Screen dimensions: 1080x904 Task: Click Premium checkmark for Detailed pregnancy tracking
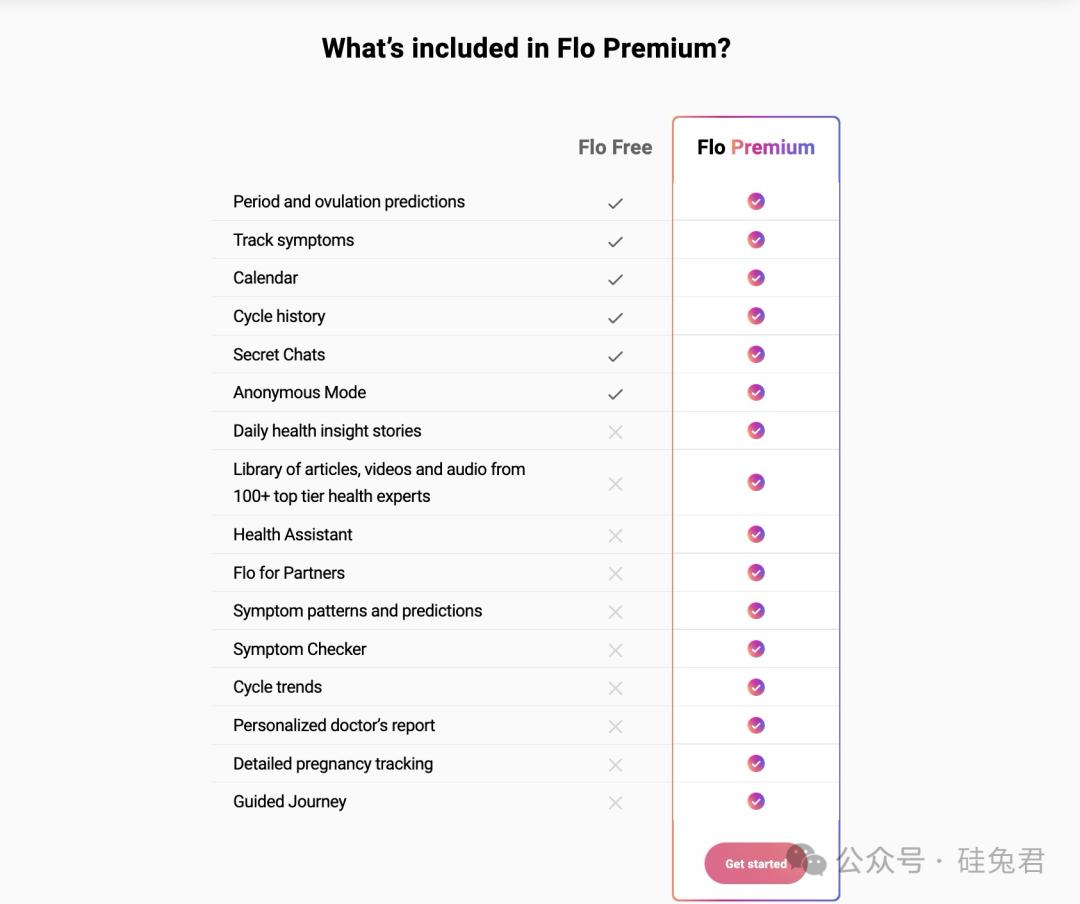click(756, 763)
